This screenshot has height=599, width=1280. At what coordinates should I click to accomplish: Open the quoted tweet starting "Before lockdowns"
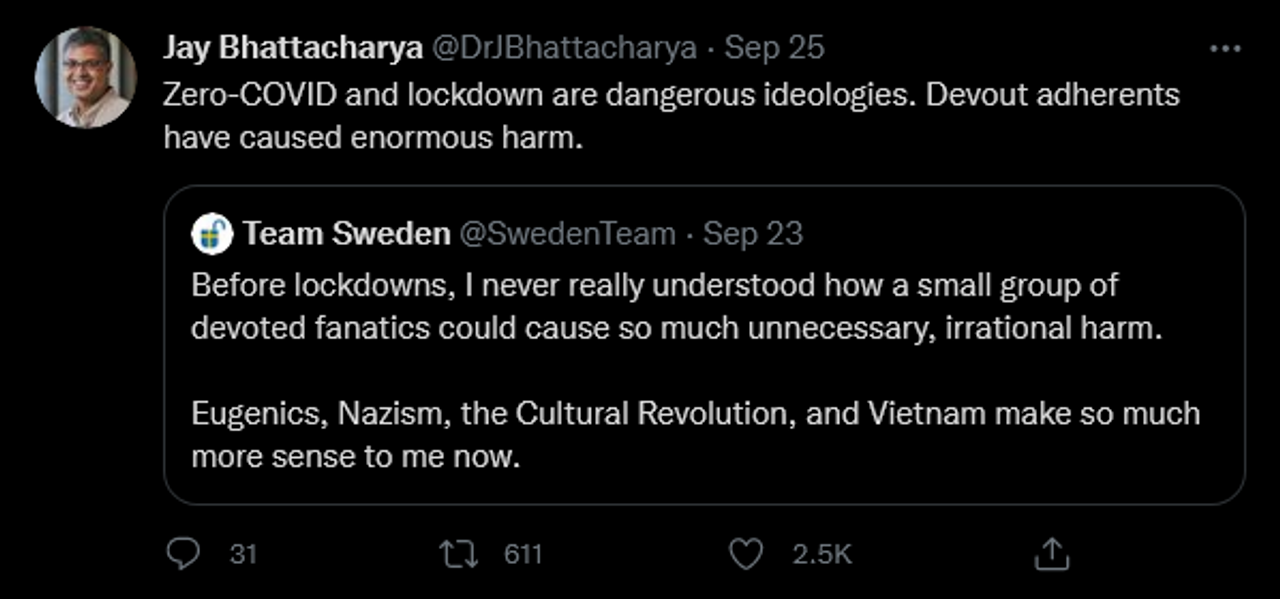coord(676,307)
